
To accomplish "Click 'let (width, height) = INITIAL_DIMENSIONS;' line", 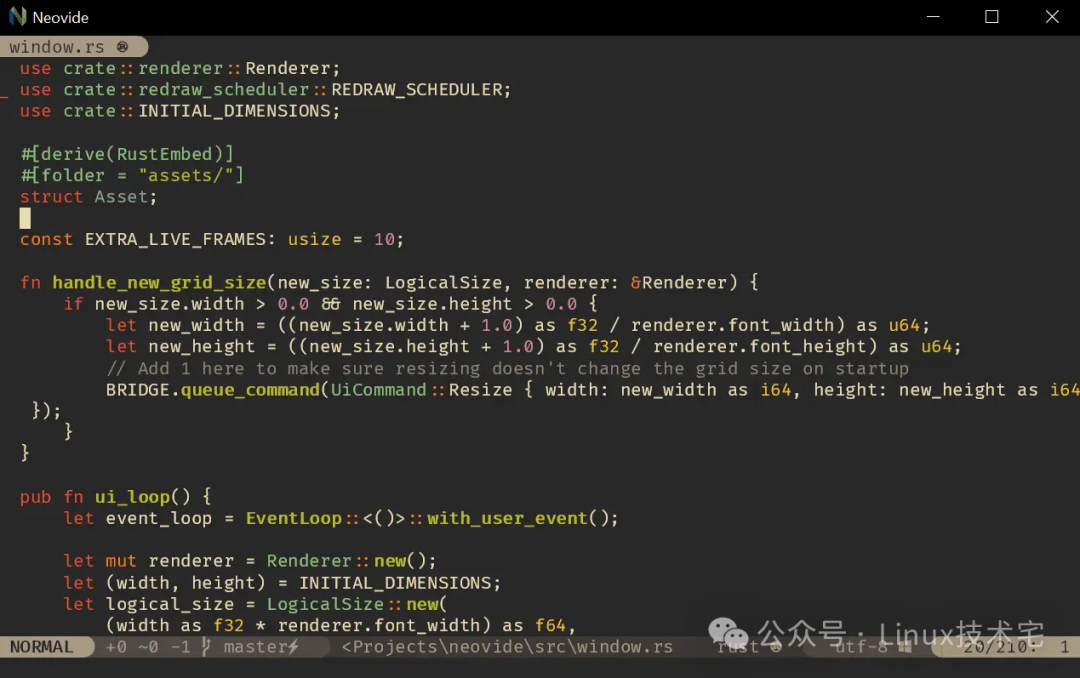I will (282, 583).
